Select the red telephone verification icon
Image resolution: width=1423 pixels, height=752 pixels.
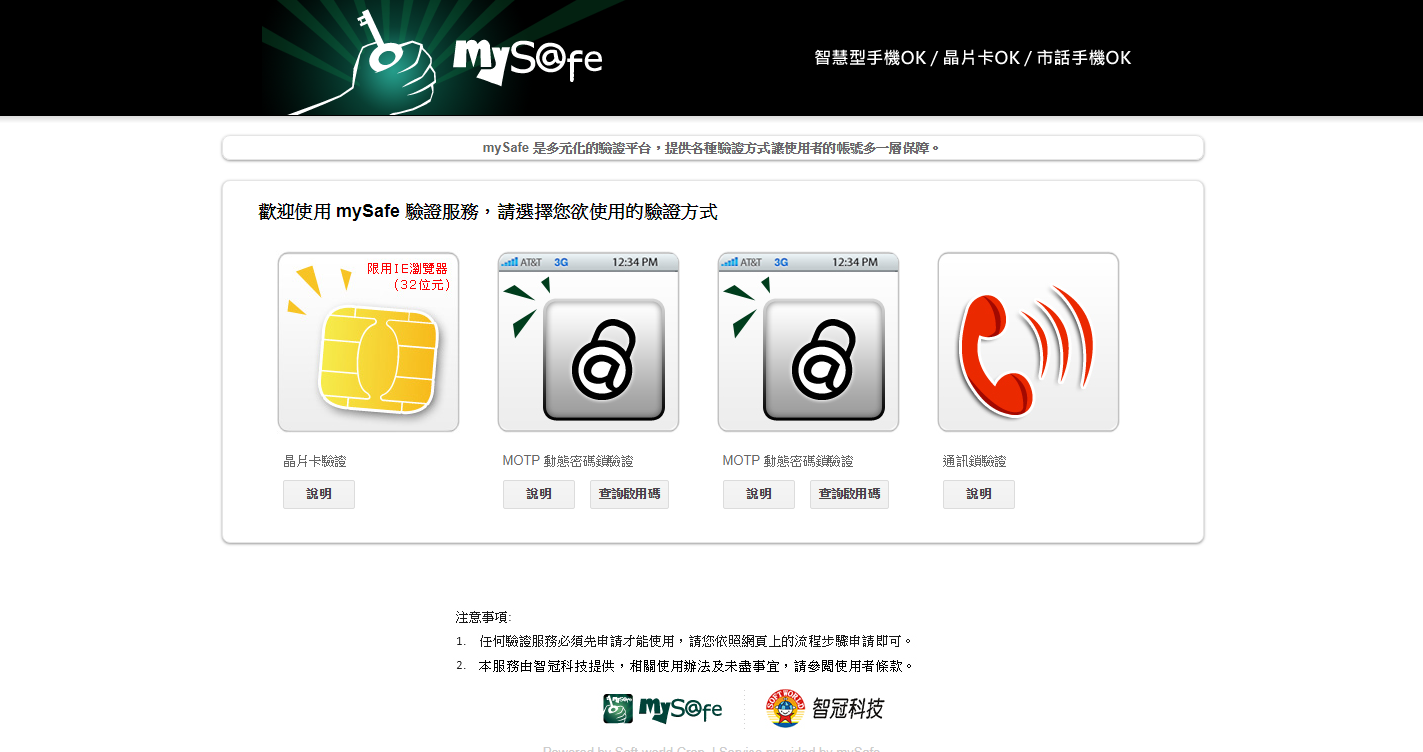coord(1028,342)
